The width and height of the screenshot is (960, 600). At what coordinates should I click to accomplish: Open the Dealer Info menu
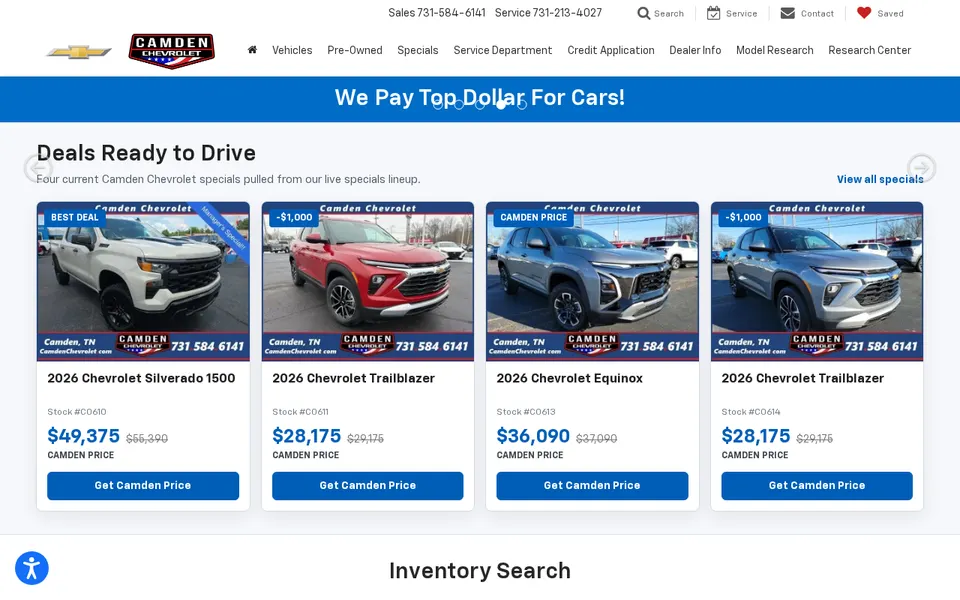click(x=695, y=50)
